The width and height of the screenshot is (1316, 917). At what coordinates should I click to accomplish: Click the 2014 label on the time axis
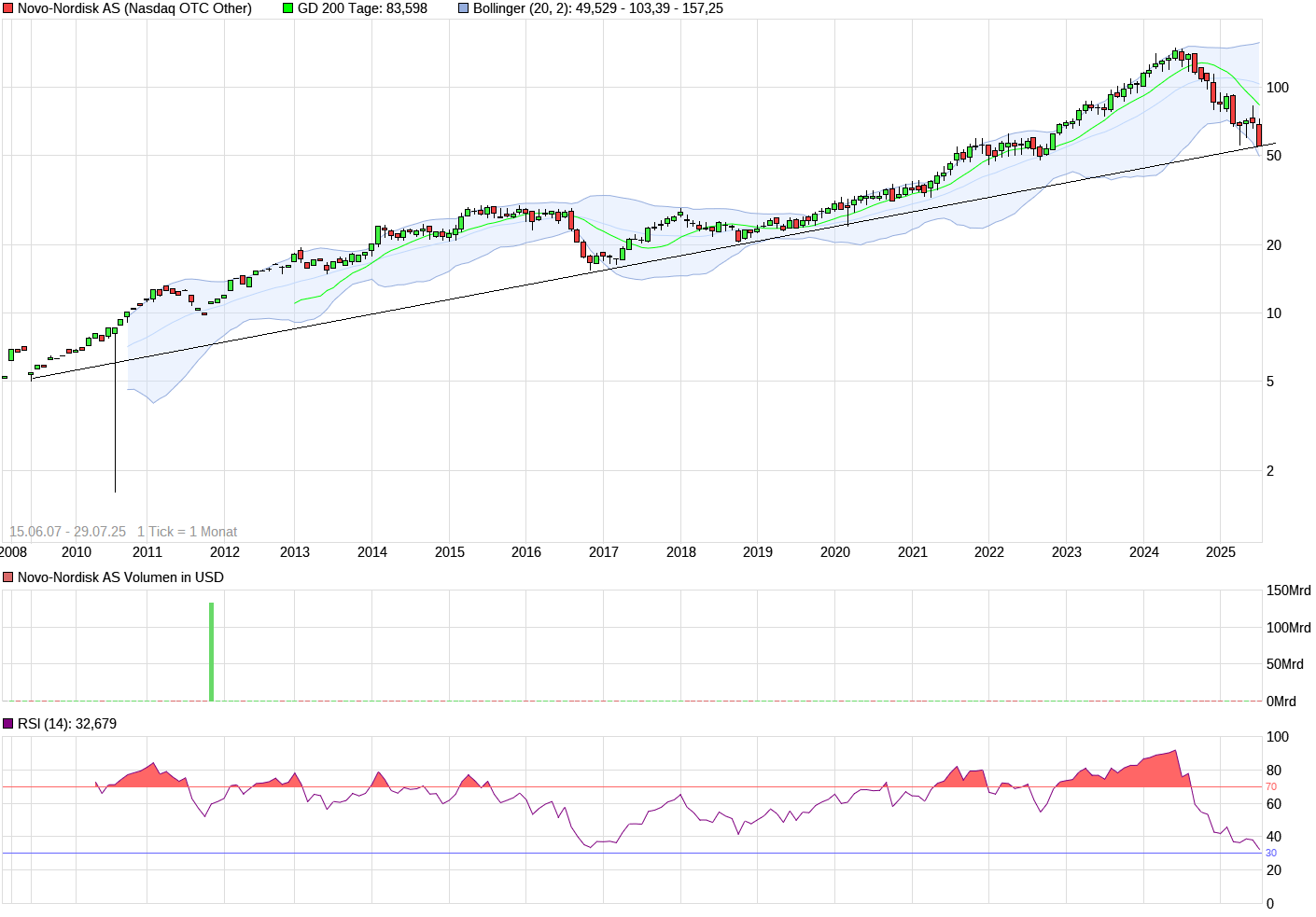click(372, 552)
